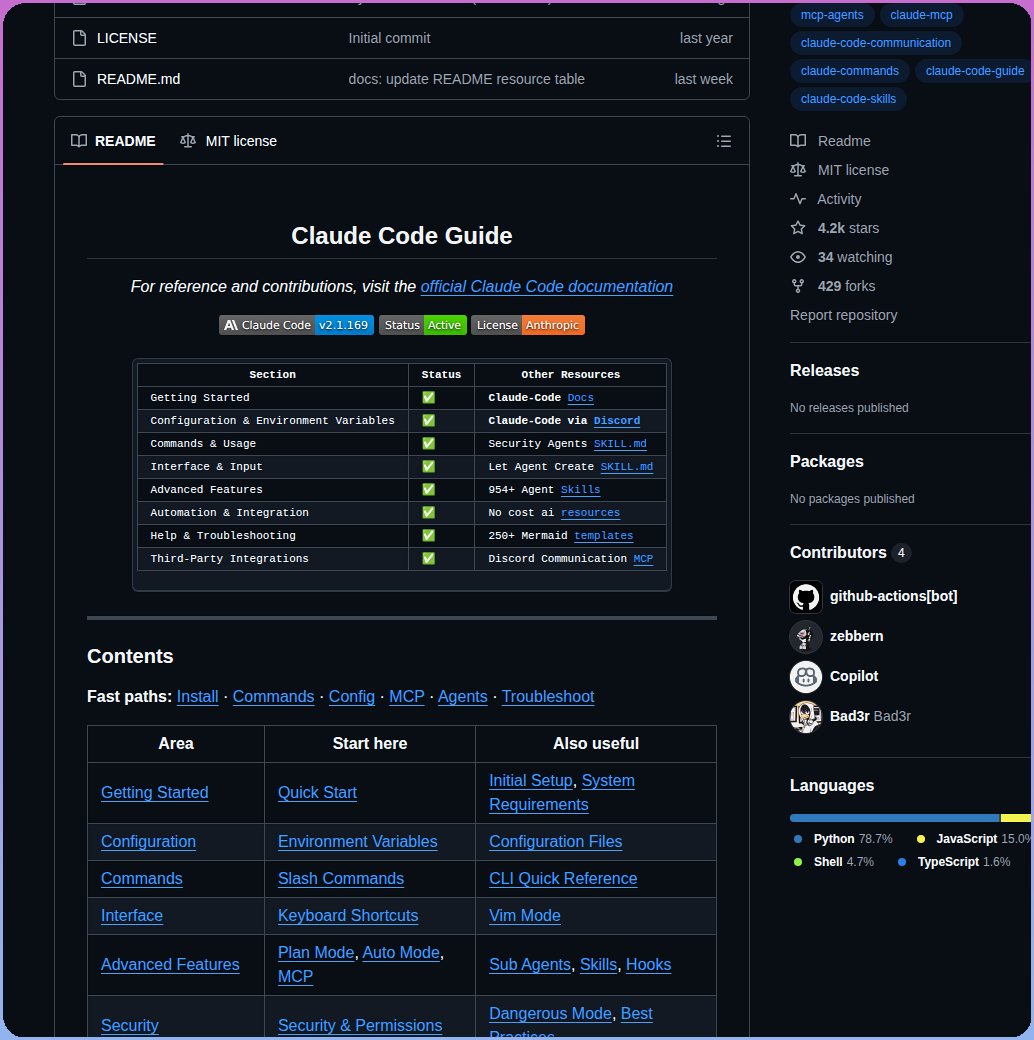
Task: Click the README.md file icon
Action: (x=79, y=79)
